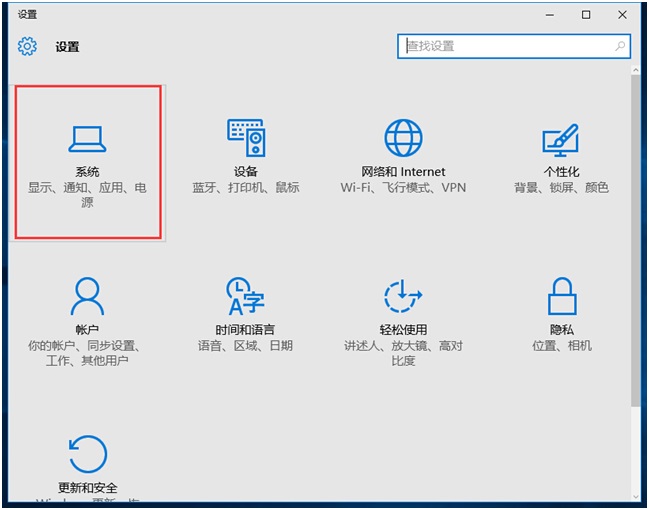Viewport: 649px width, 510px height.
Task: Click the "Wi-Fi、飞行模式、VPN" description text
Action: (403, 188)
